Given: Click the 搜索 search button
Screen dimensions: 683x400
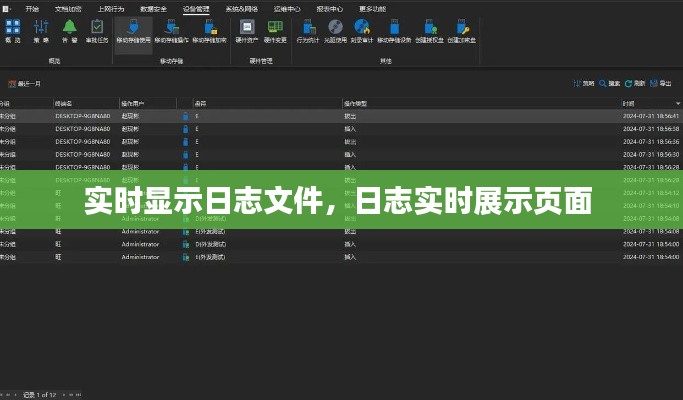Looking at the screenshot, I should (x=609, y=84).
